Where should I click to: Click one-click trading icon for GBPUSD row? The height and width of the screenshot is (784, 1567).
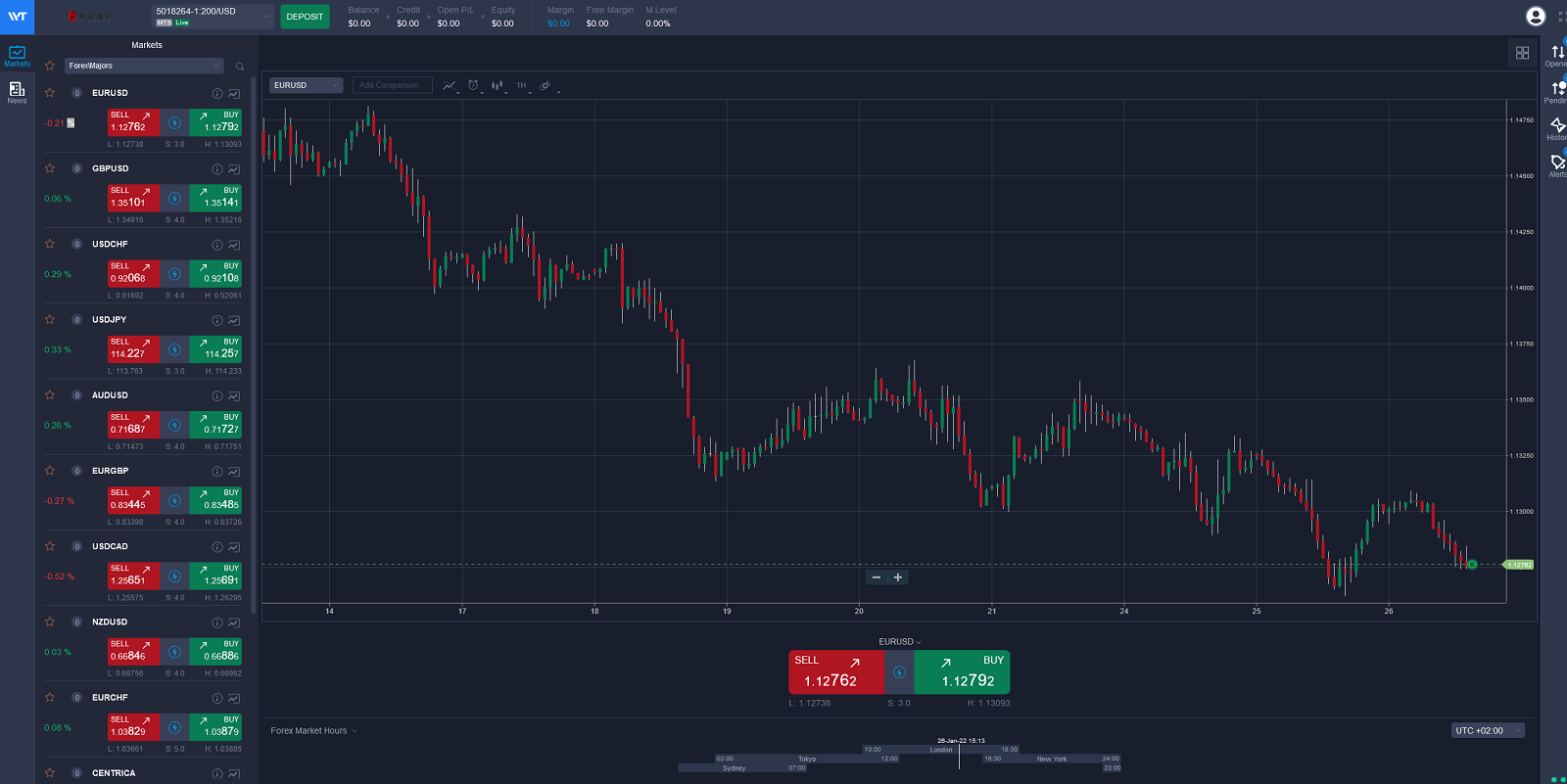click(174, 199)
